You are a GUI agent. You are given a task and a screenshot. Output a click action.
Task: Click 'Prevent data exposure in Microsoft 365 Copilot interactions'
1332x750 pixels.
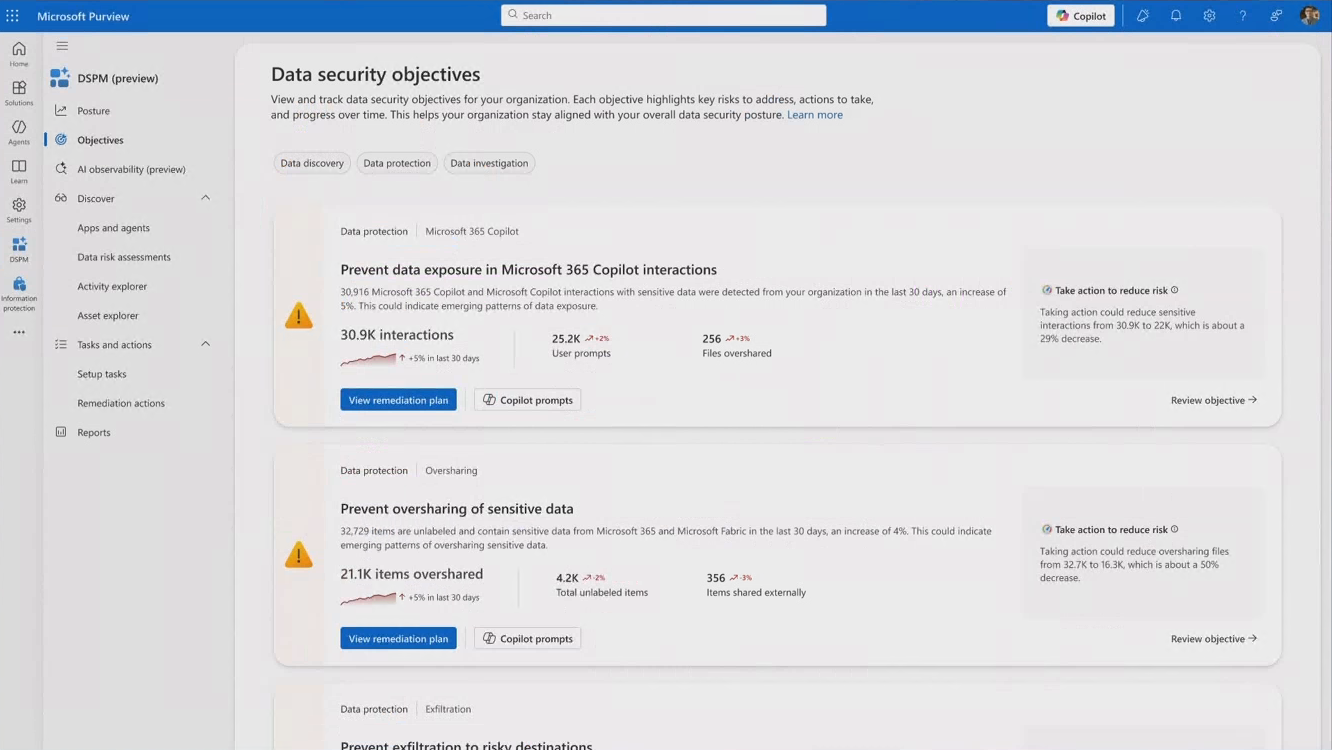528,270
